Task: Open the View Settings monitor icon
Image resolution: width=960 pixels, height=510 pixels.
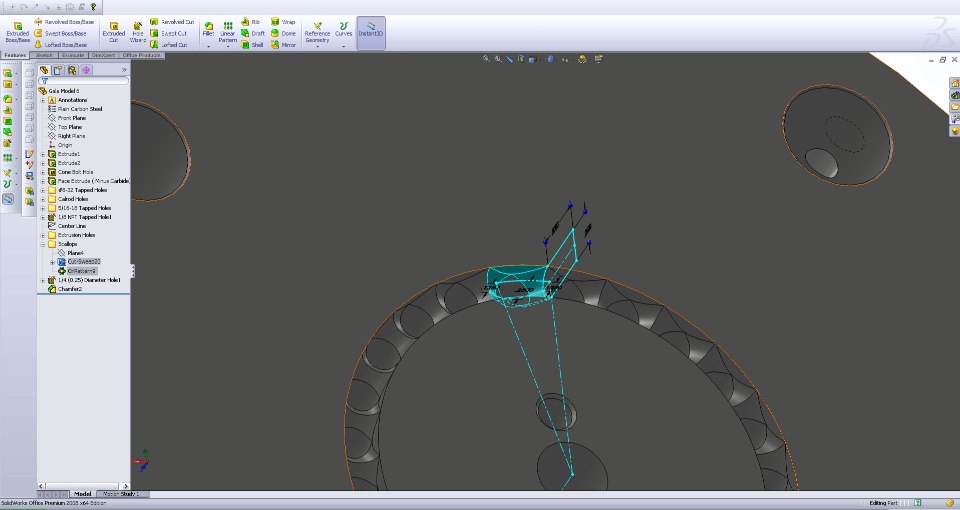Action: pos(599,59)
